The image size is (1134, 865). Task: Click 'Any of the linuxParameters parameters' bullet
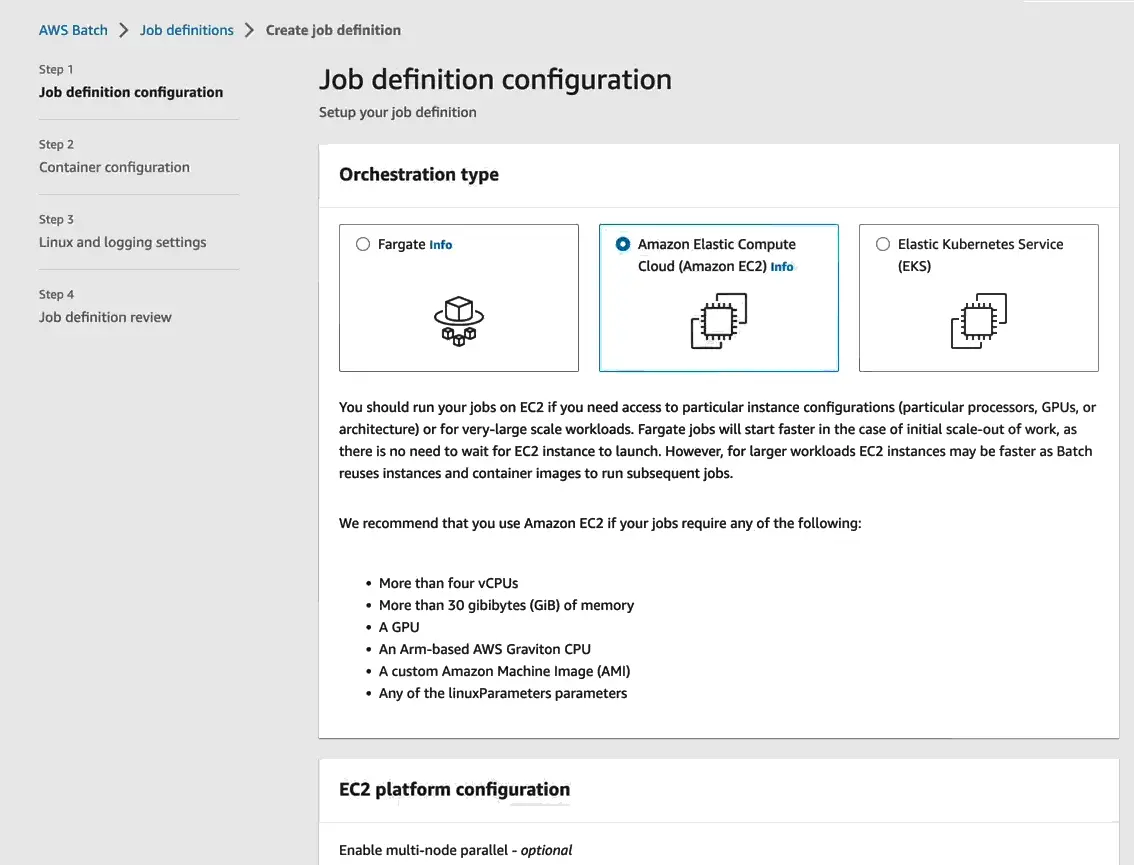pyautogui.click(x=503, y=694)
